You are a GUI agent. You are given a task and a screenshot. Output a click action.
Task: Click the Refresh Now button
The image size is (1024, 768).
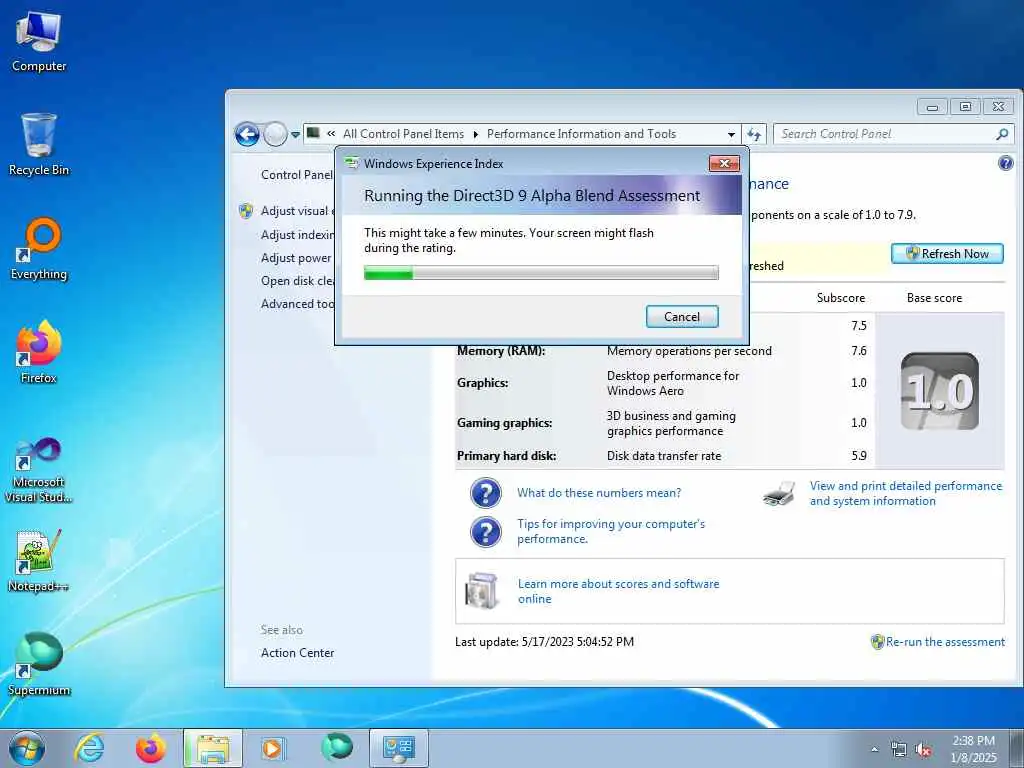point(947,253)
